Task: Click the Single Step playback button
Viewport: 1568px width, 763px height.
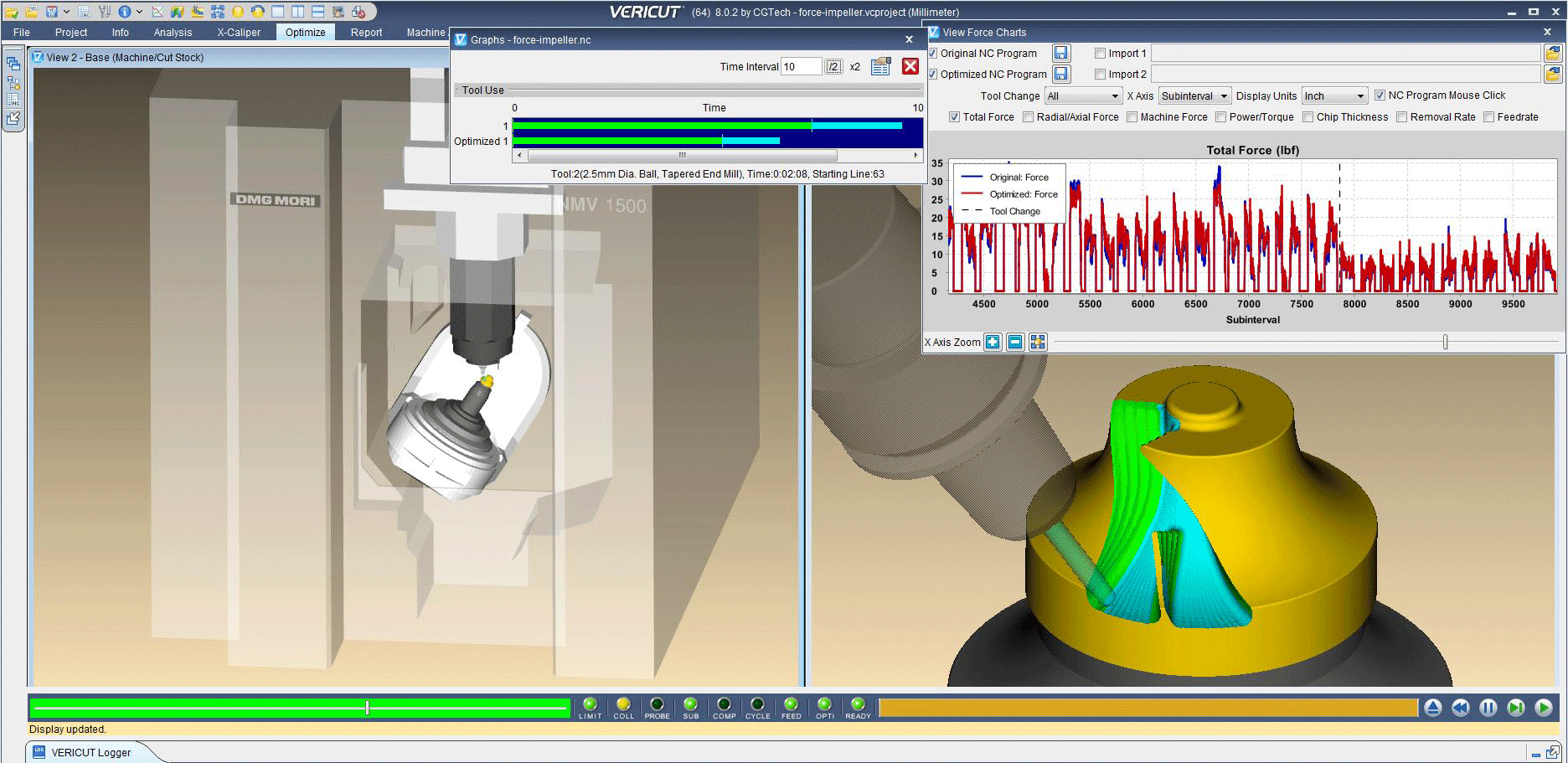Action: (1516, 708)
